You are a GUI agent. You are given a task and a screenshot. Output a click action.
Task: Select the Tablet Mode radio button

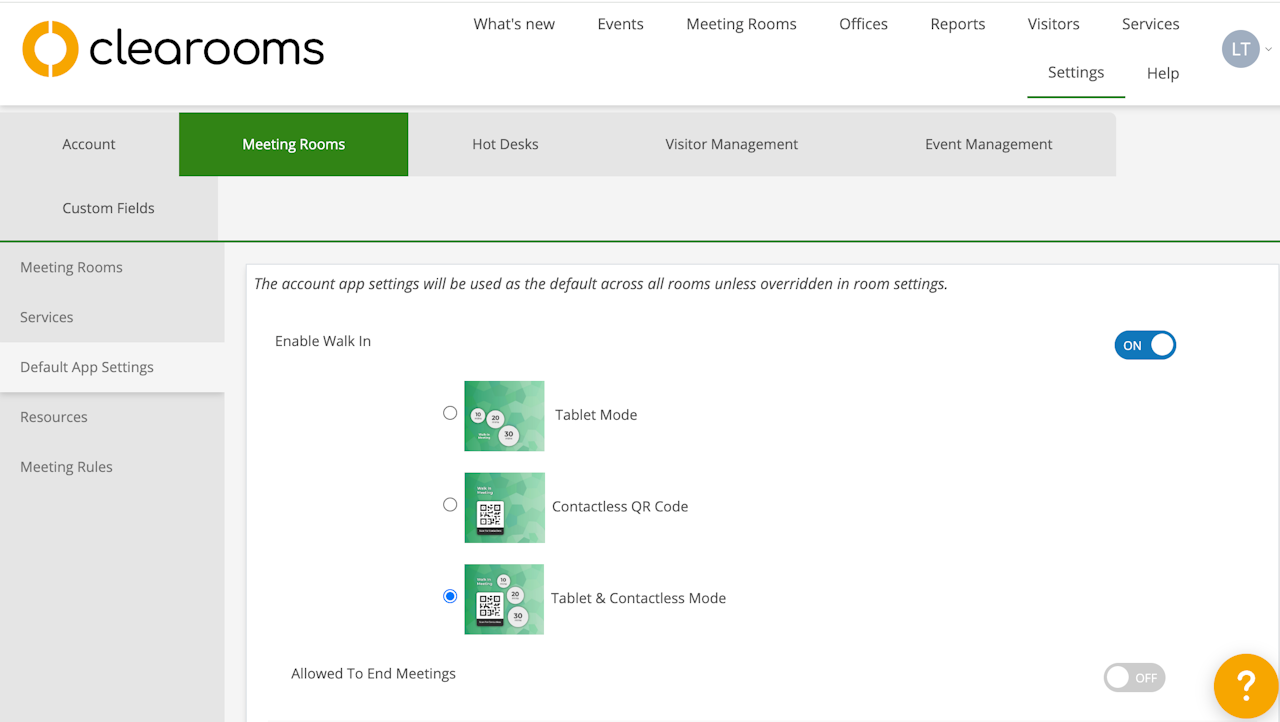point(450,413)
